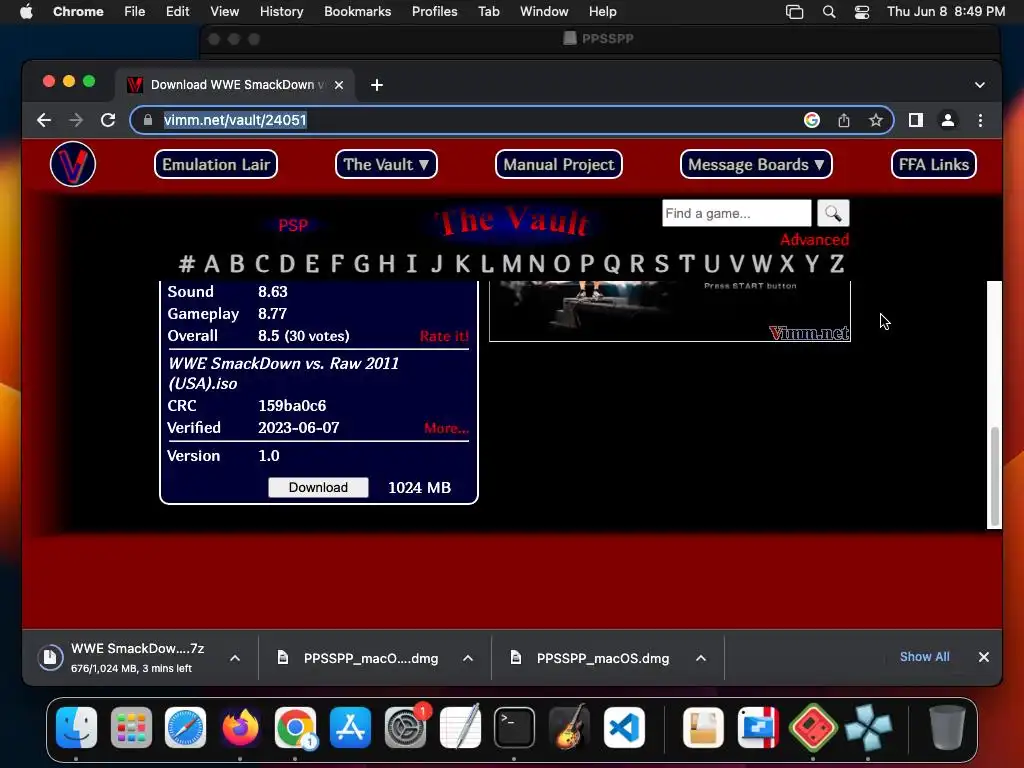
Task: Expand options for WWE SmackDown download
Action: (235, 658)
